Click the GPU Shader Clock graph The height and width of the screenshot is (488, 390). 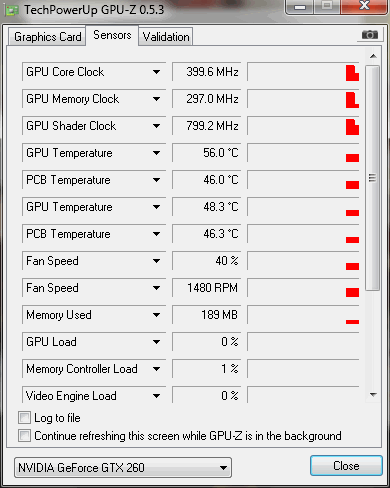[303, 126]
